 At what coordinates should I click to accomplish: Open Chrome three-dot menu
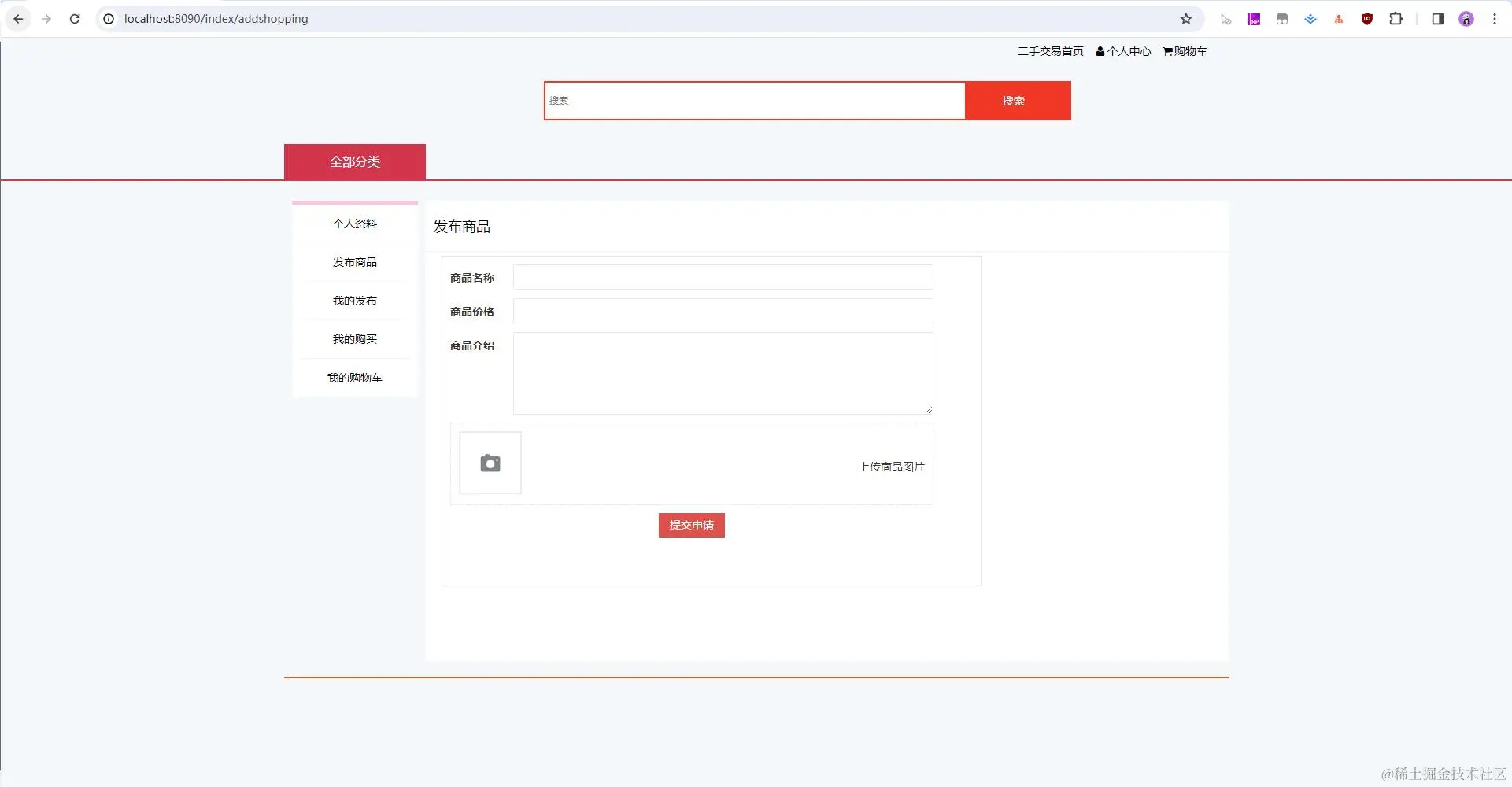pyautogui.click(x=1495, y=19)
